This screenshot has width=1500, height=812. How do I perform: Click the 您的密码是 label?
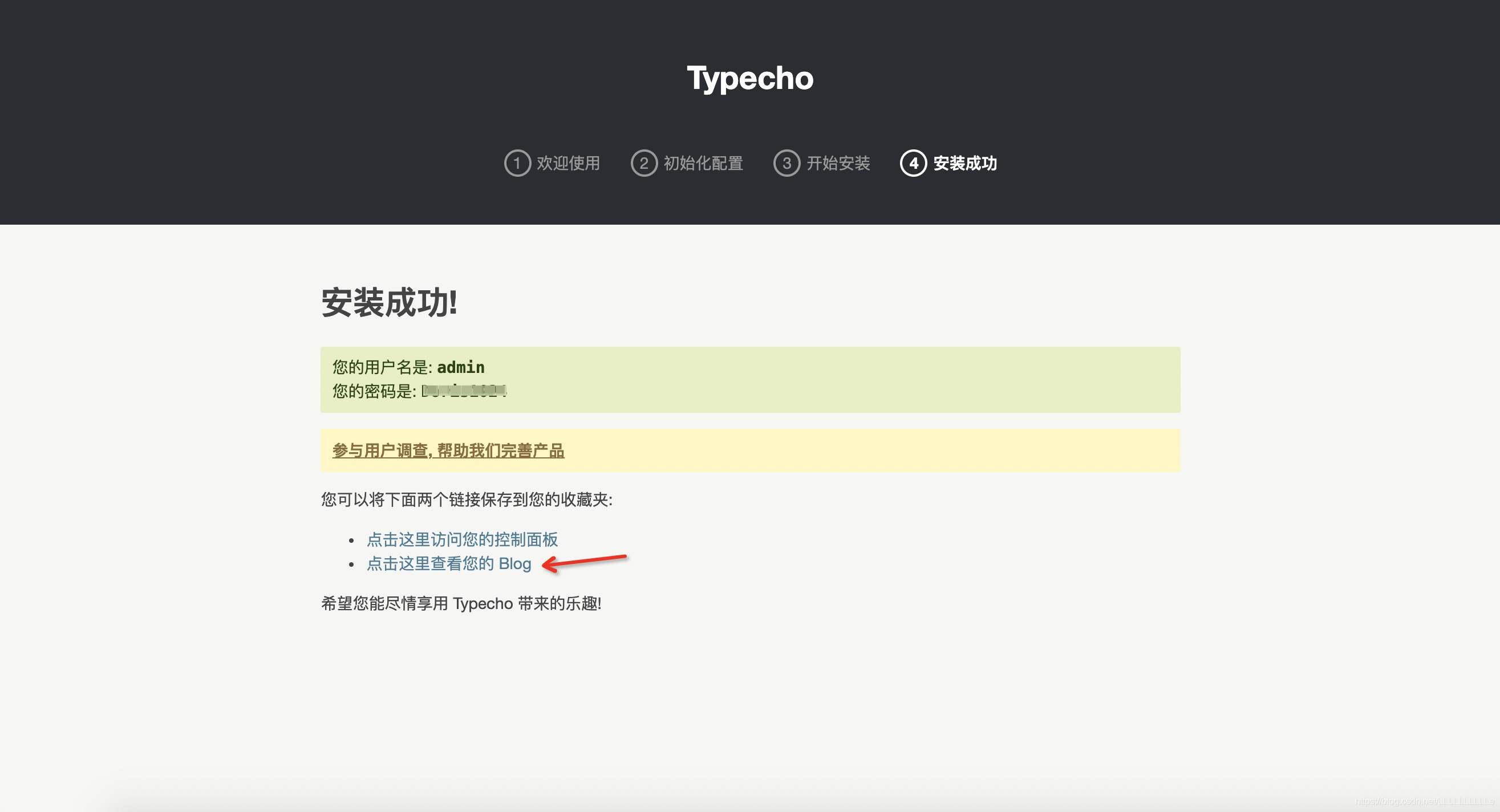point(374,391)
